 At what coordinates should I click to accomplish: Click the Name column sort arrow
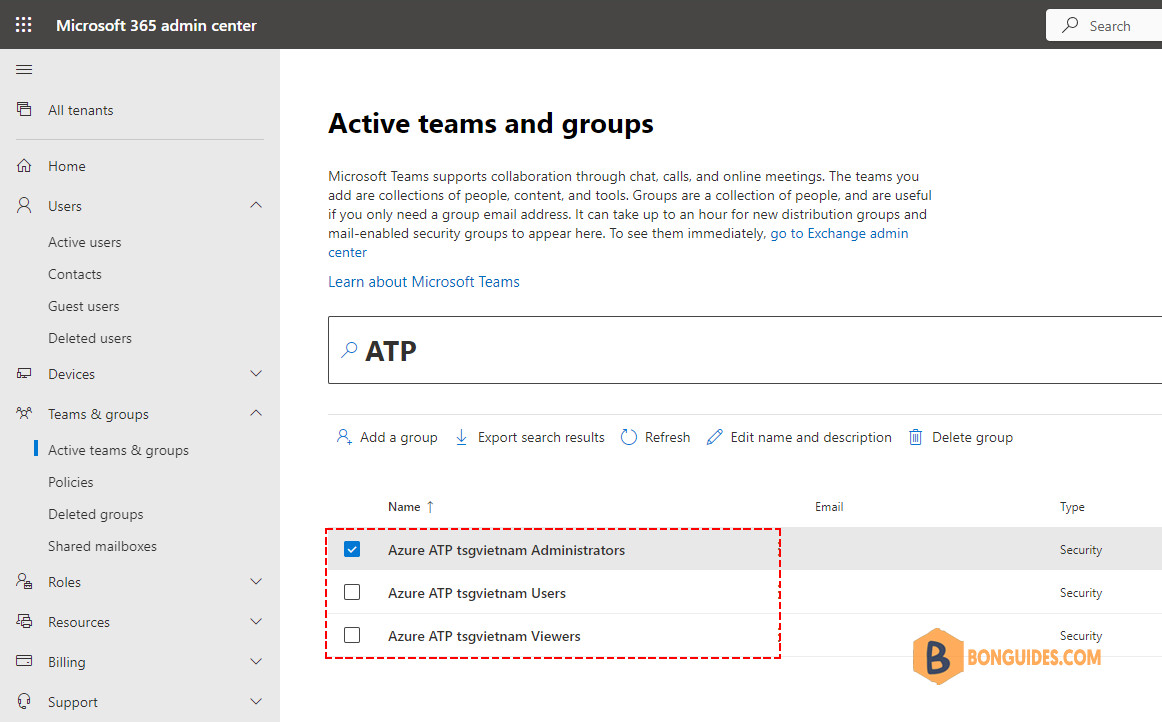pyautogui.click(x=430, y=507)
